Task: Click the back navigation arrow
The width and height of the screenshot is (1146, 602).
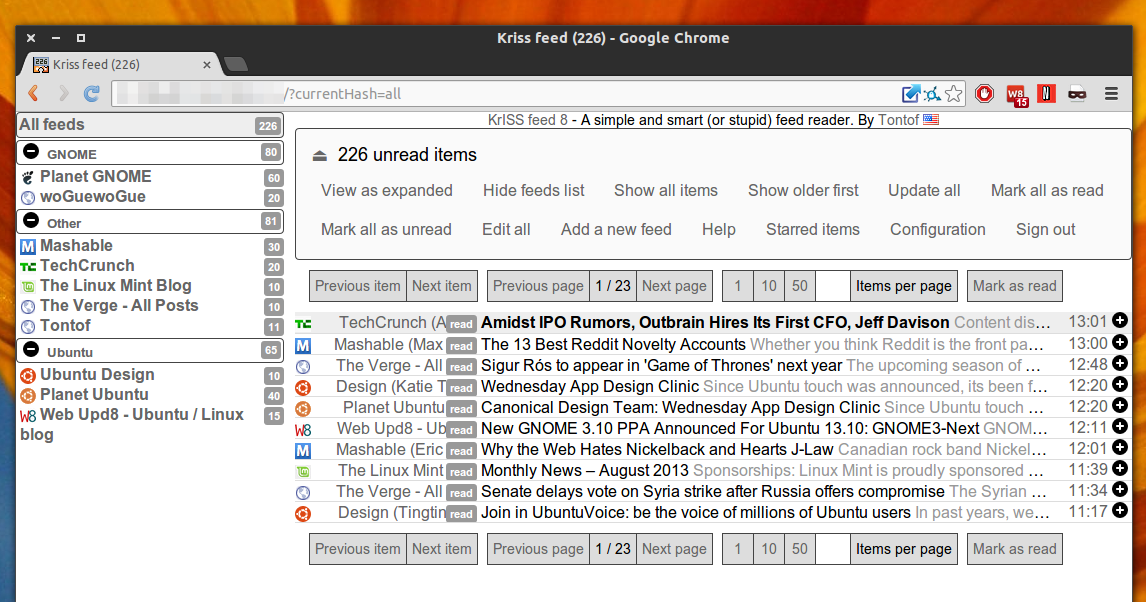Action: coord(34,94)
